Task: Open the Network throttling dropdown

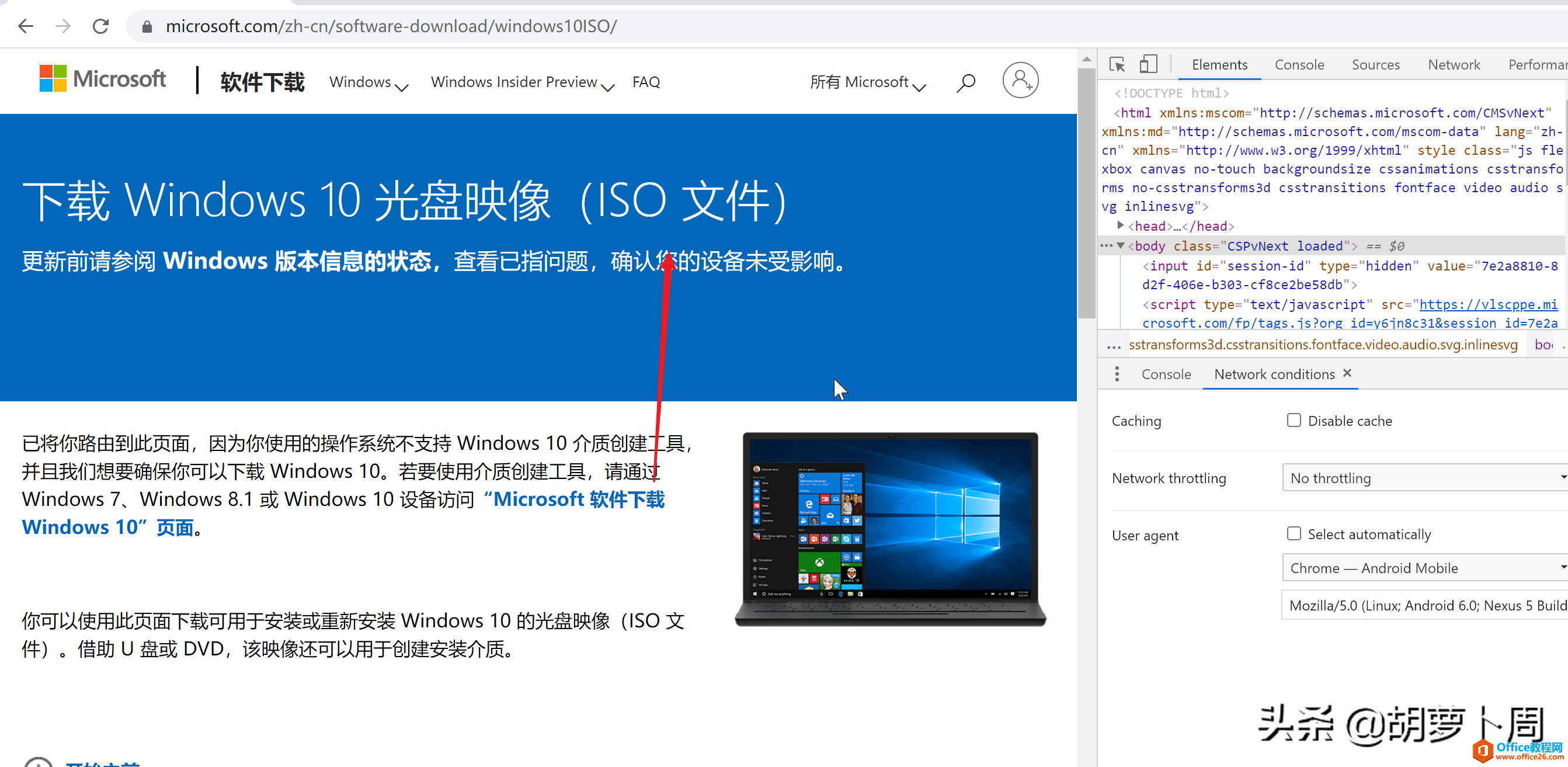Action: [x=1424, y=478]
